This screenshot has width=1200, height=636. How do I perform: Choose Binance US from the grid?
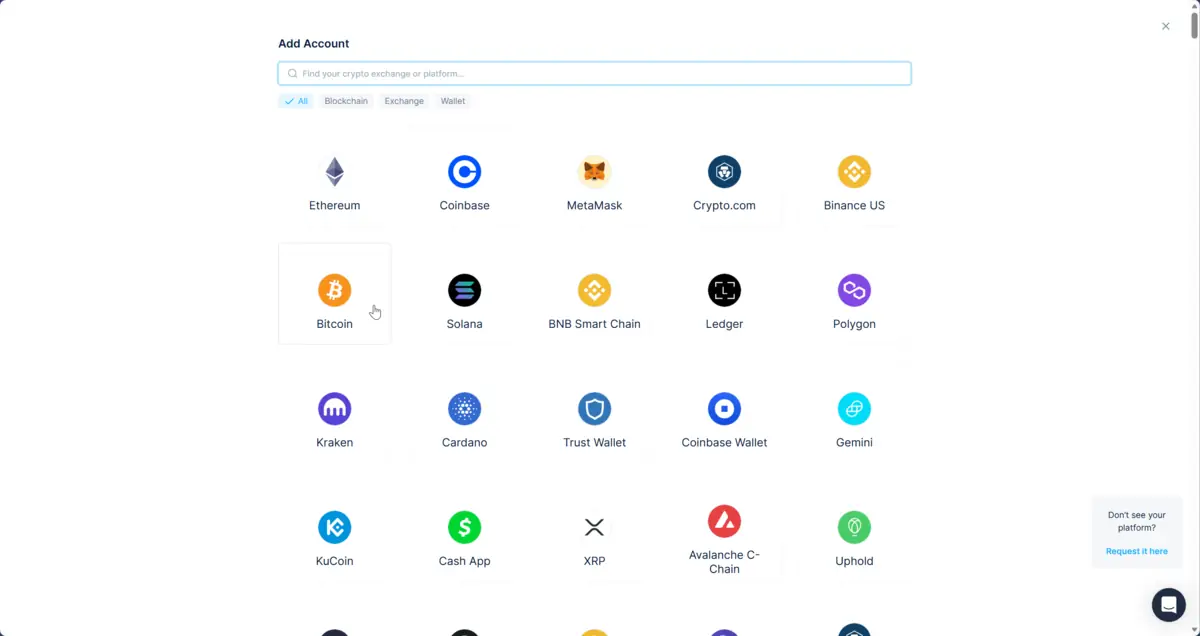click(x=854, y=171)
